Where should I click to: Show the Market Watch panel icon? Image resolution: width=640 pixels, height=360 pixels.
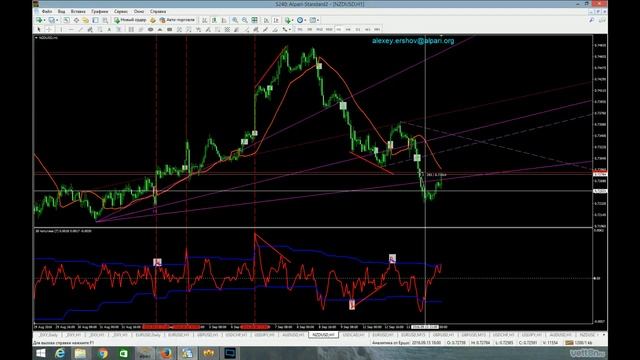pos(67,20)
